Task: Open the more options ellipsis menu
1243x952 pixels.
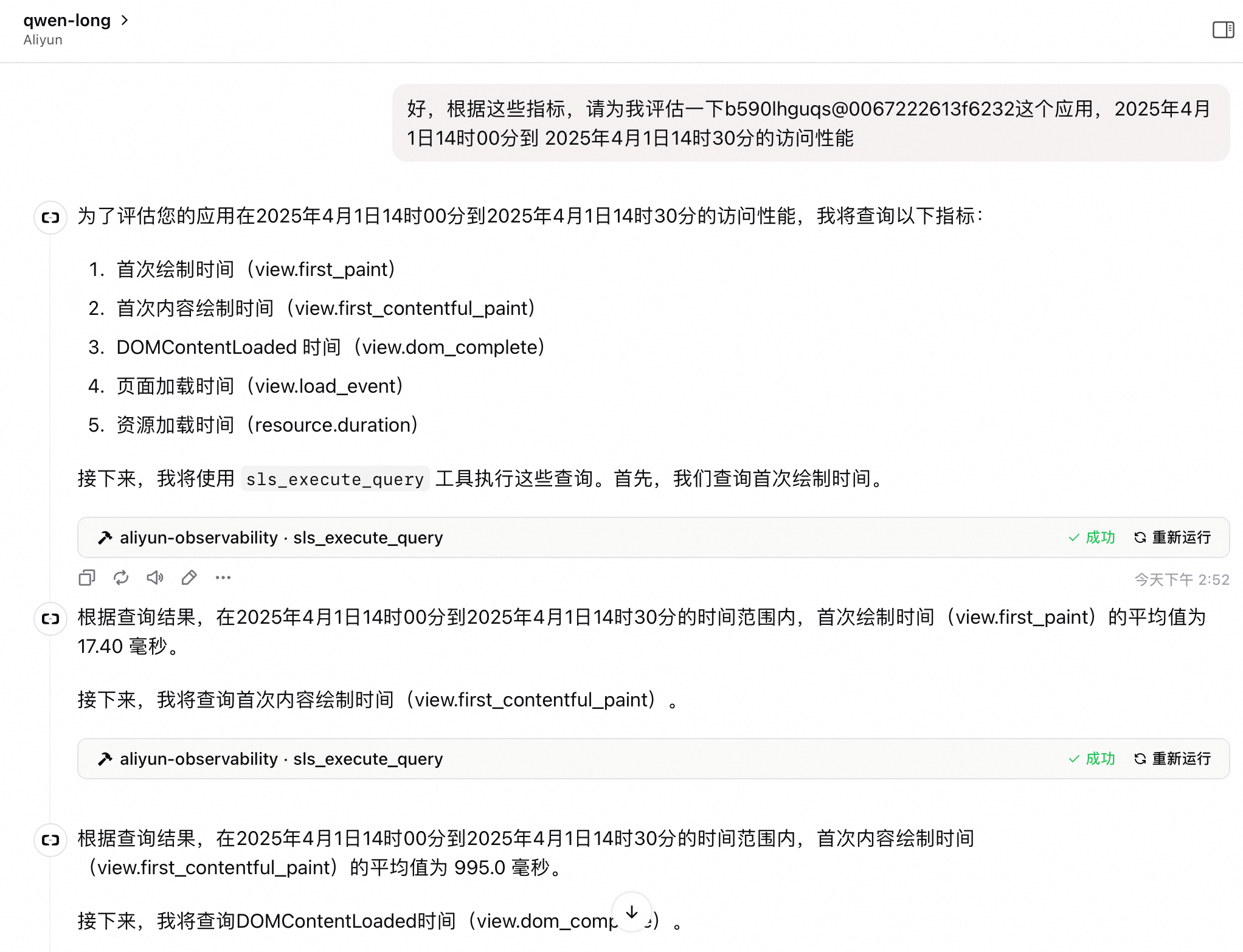Action: (x=223, y=578)
